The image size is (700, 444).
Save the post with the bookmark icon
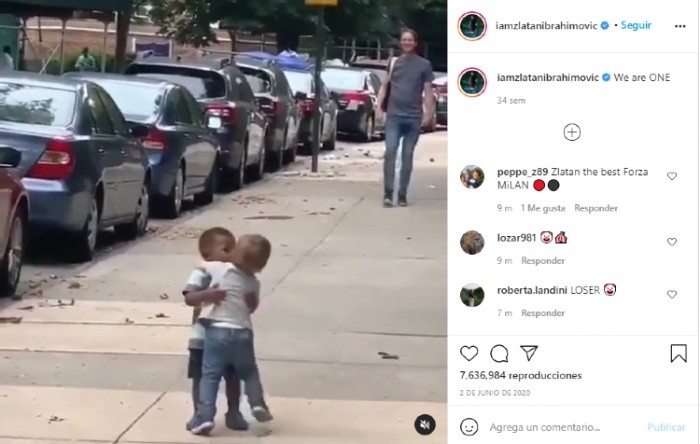coord(678,353)
